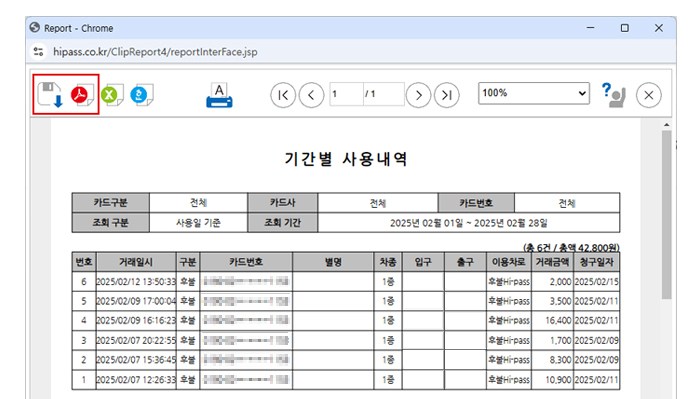Open the report viewer help
The image size is (700, 399).
pyautogui.click(x=613, y=95)
